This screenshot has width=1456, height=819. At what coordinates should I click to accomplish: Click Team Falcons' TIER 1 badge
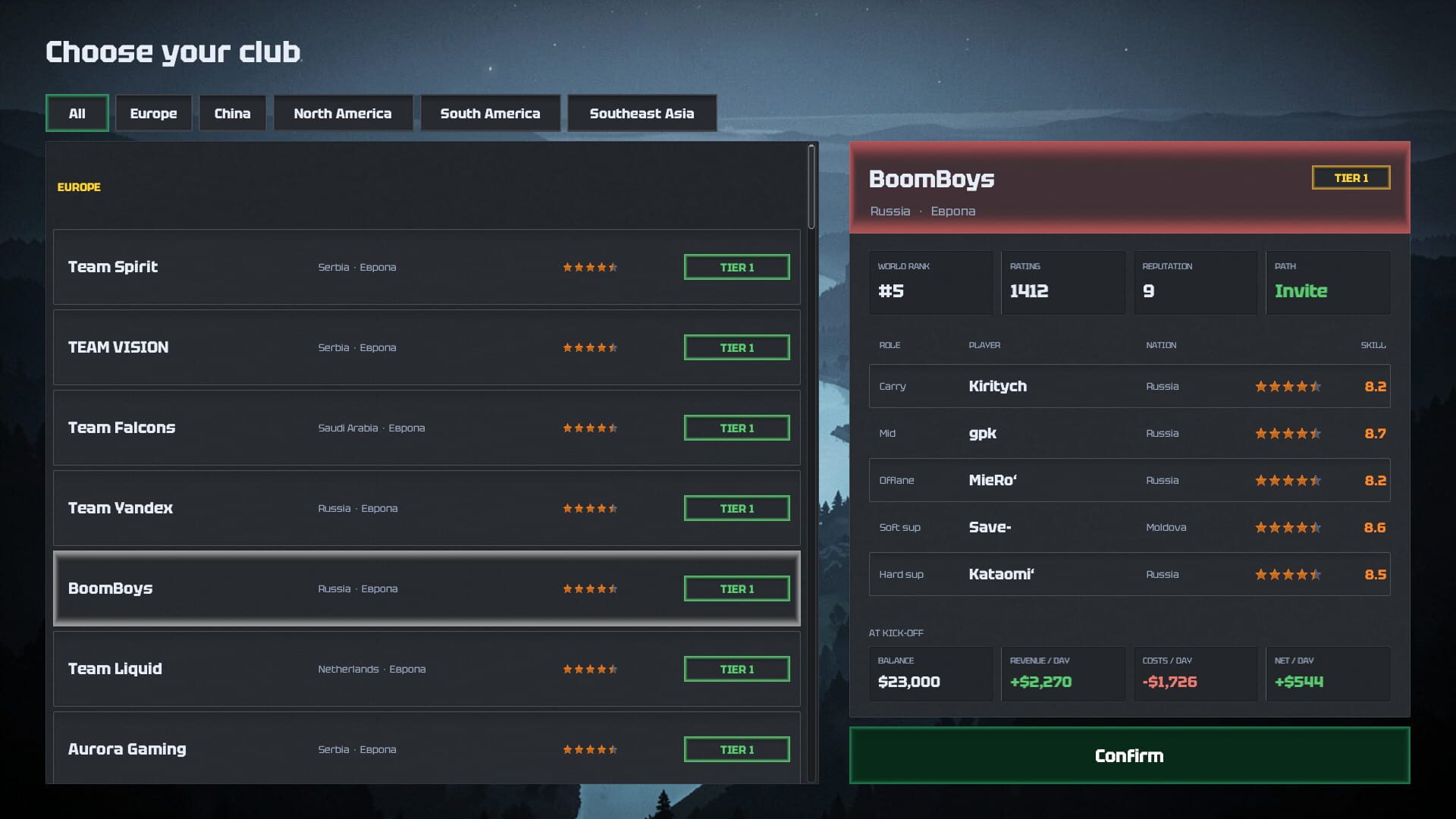pyautogui.click(x=736, y=428)
